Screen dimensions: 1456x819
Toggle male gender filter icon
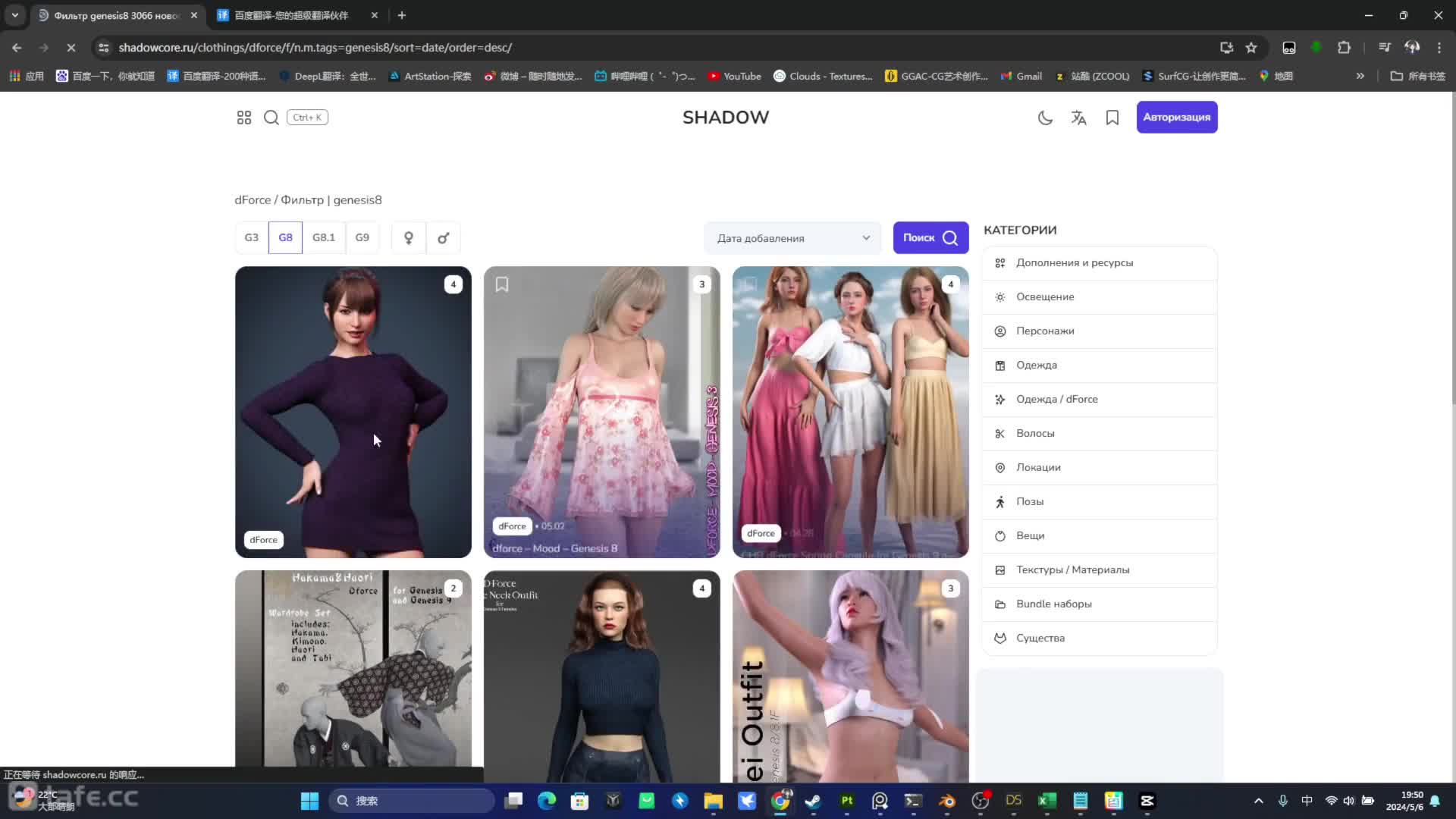[x=444, y=238]
